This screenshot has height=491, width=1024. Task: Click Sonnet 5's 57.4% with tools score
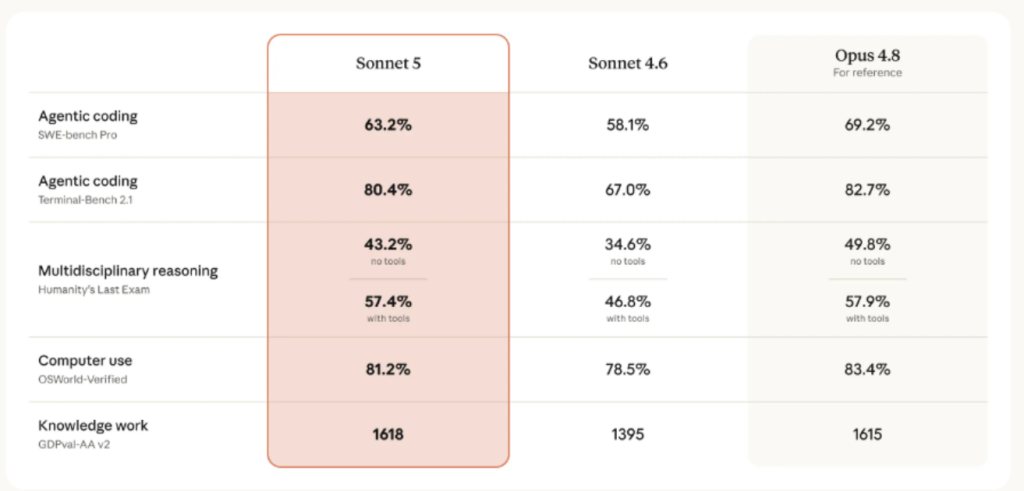pyautogui.click(x=388, y=302)
